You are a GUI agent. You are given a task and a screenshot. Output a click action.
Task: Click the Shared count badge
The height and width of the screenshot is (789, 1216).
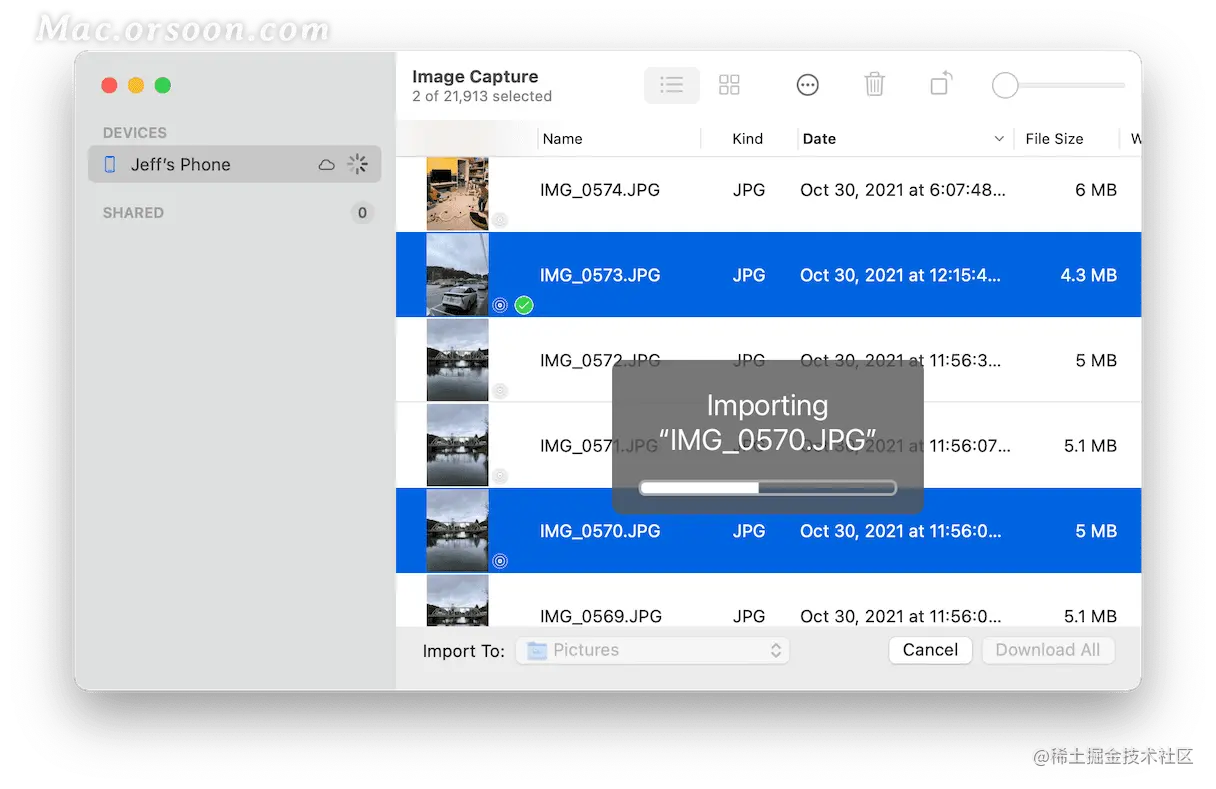(x=362, y=212)
